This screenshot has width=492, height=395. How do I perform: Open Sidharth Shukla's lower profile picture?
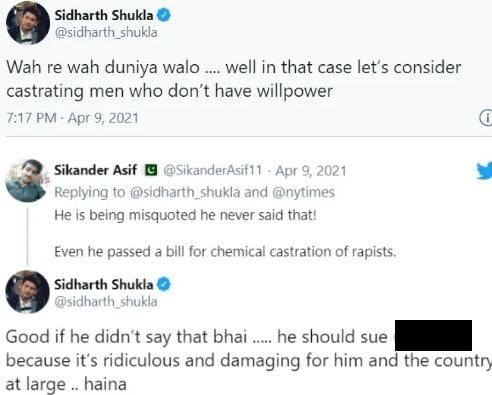(x=27, y=292)
